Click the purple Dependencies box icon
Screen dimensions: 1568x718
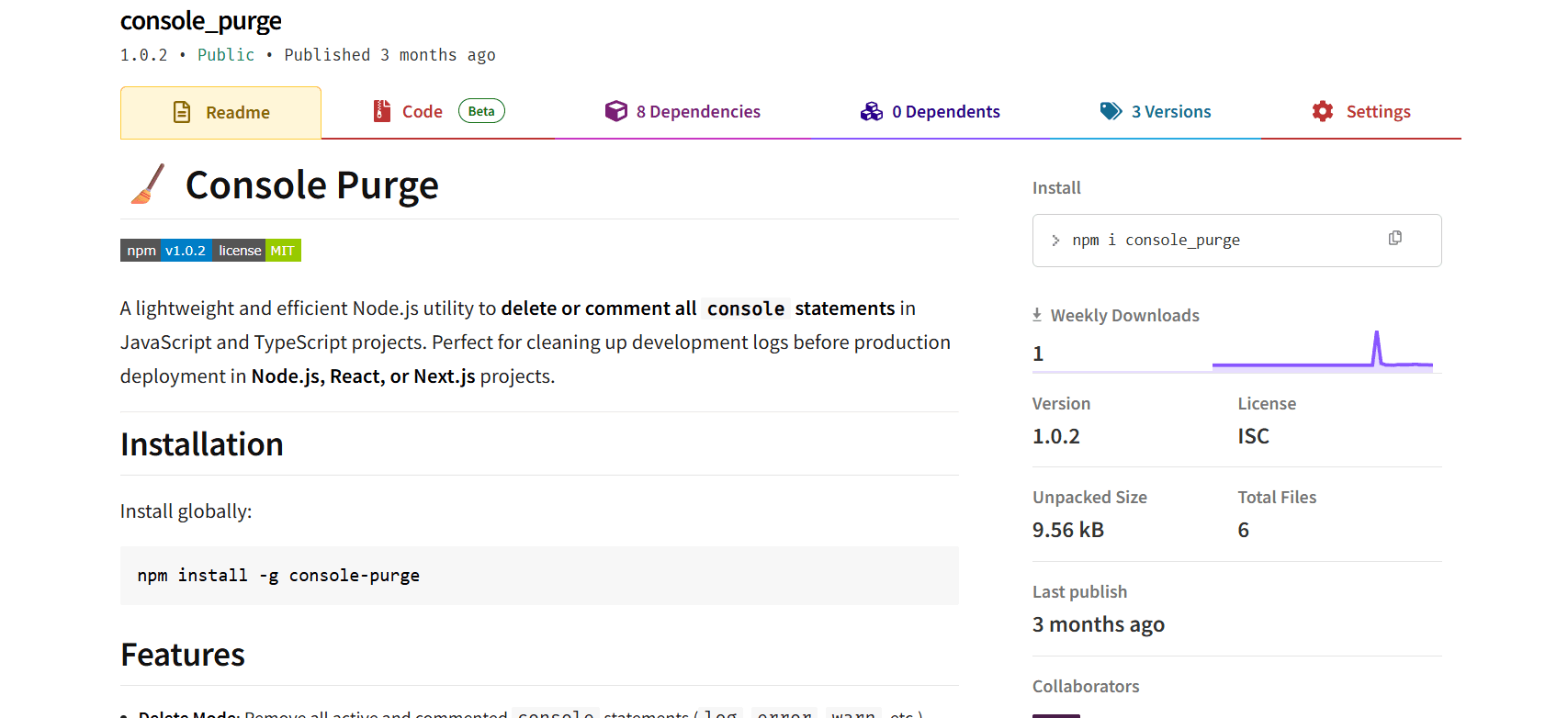point(615,111)
